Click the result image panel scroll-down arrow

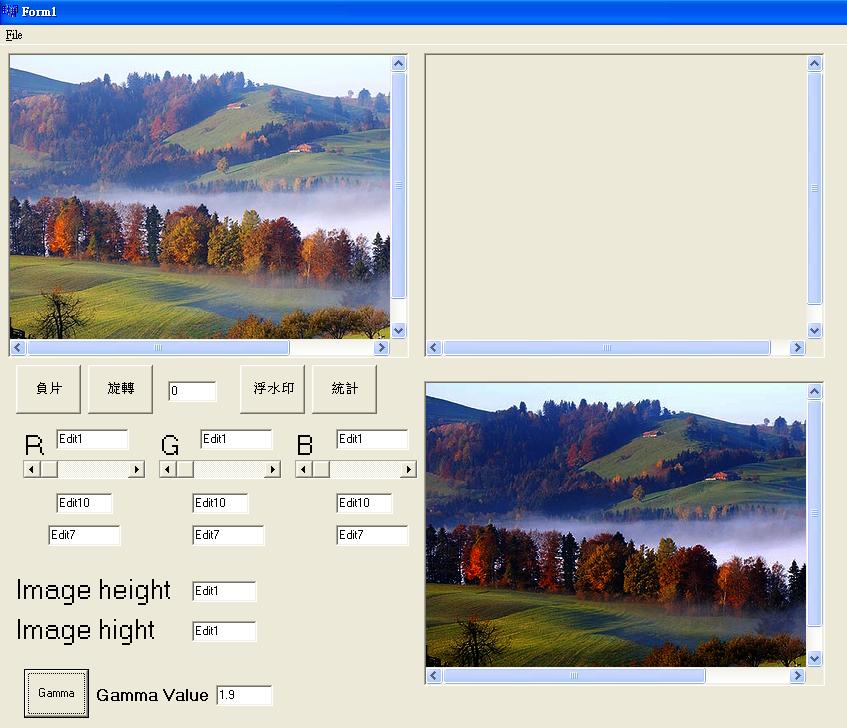(x=815, y=658)
